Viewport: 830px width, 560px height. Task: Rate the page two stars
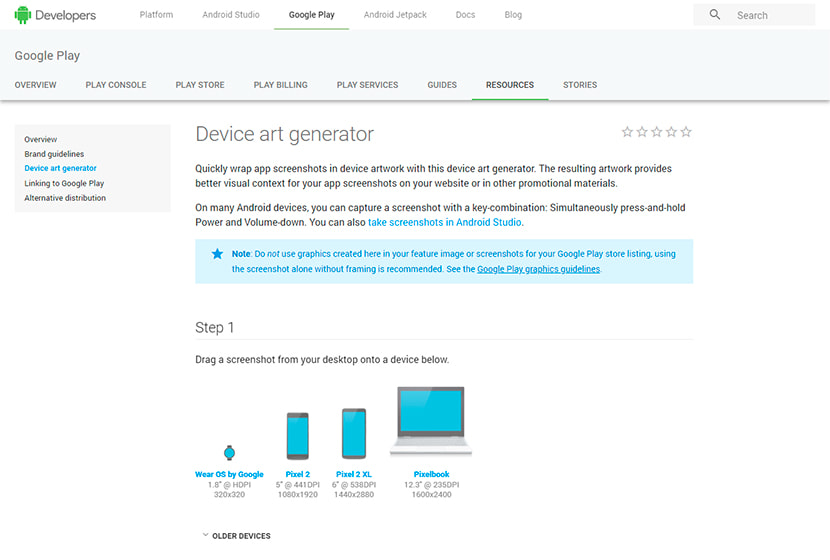(642, 132)
